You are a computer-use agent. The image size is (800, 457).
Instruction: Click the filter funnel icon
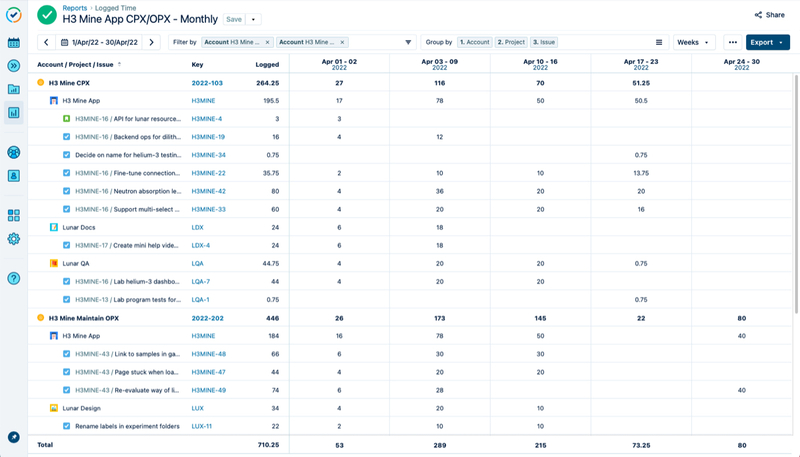point(408,43)
